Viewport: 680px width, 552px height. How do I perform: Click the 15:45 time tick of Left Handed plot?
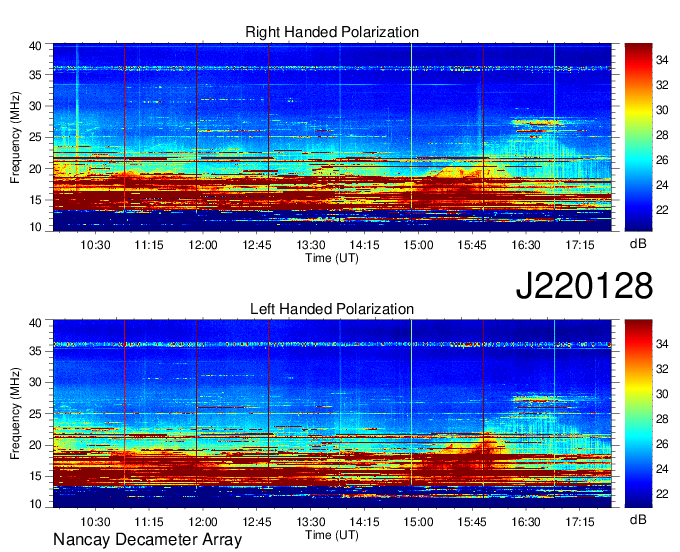472,522
